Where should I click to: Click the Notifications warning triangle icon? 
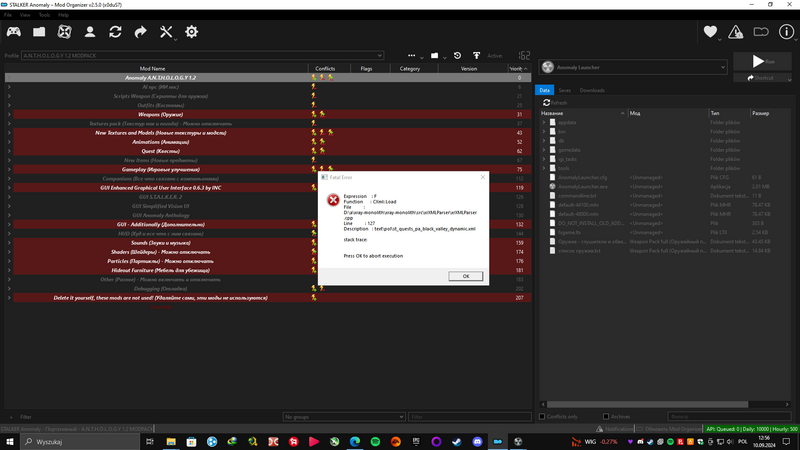click(737, 33)
